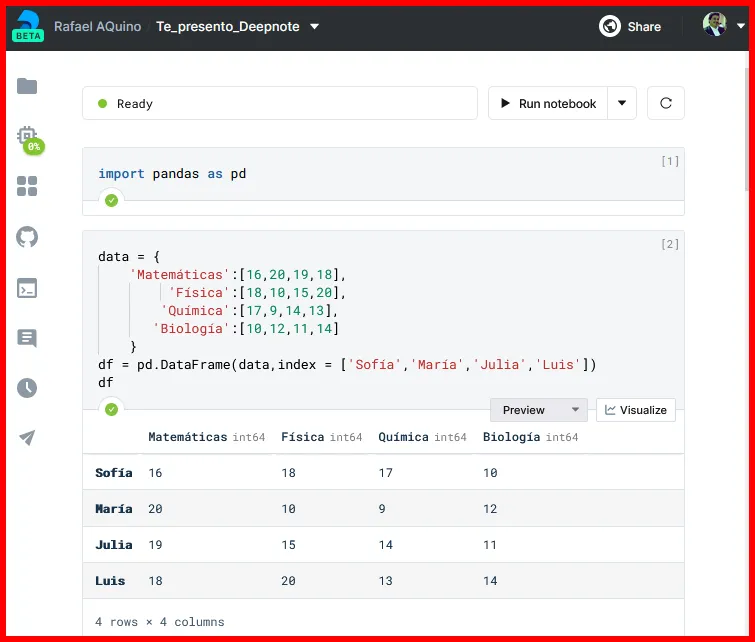Open the Publish paper plane icon
Viewport: 755px width, 642px height.
(x=27, y=437)
